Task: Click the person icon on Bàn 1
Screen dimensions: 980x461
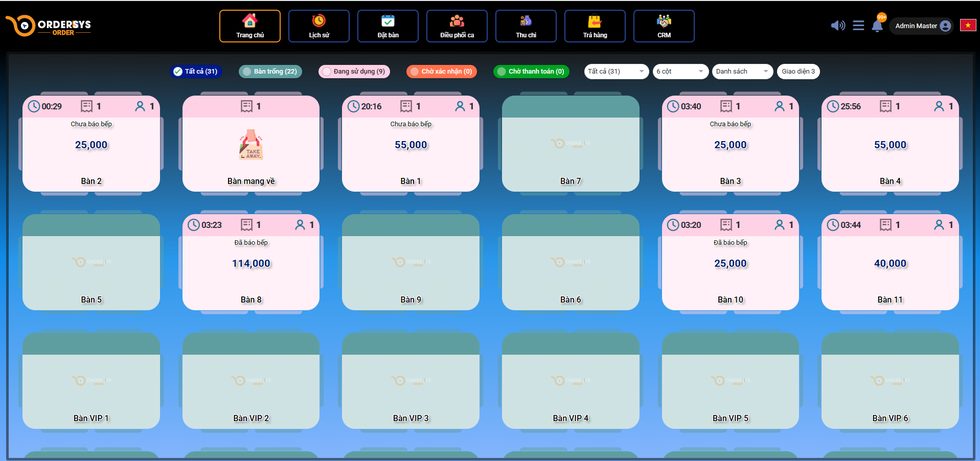Action: click(x=460, y=106)
